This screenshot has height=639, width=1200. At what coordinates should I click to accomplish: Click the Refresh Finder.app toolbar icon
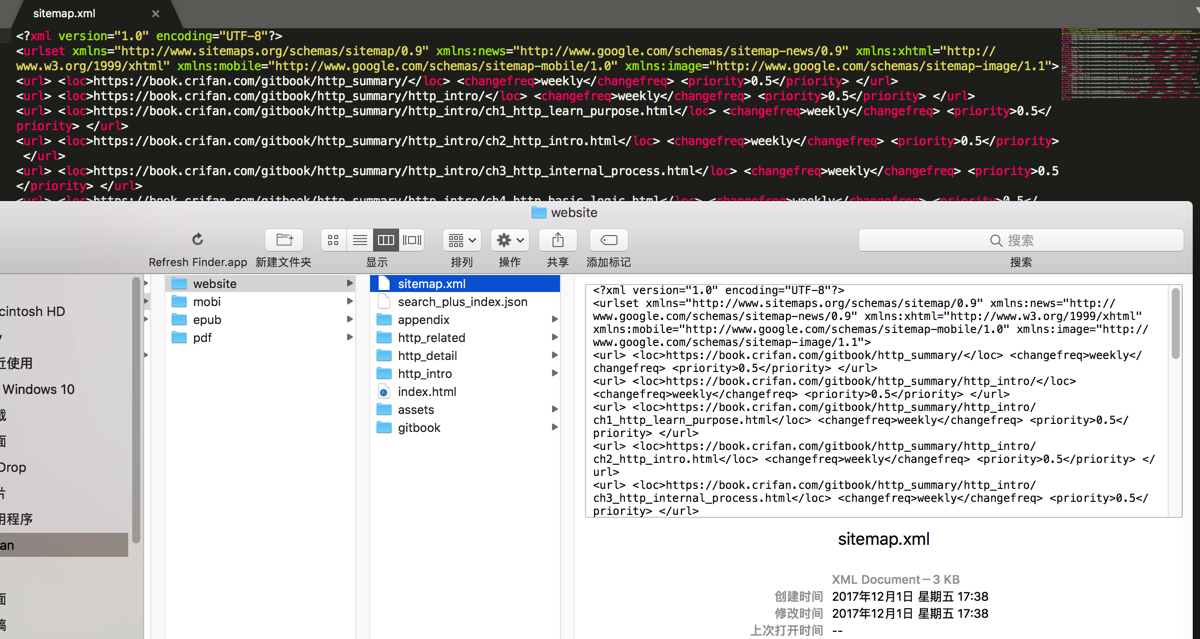pos(197,240)
